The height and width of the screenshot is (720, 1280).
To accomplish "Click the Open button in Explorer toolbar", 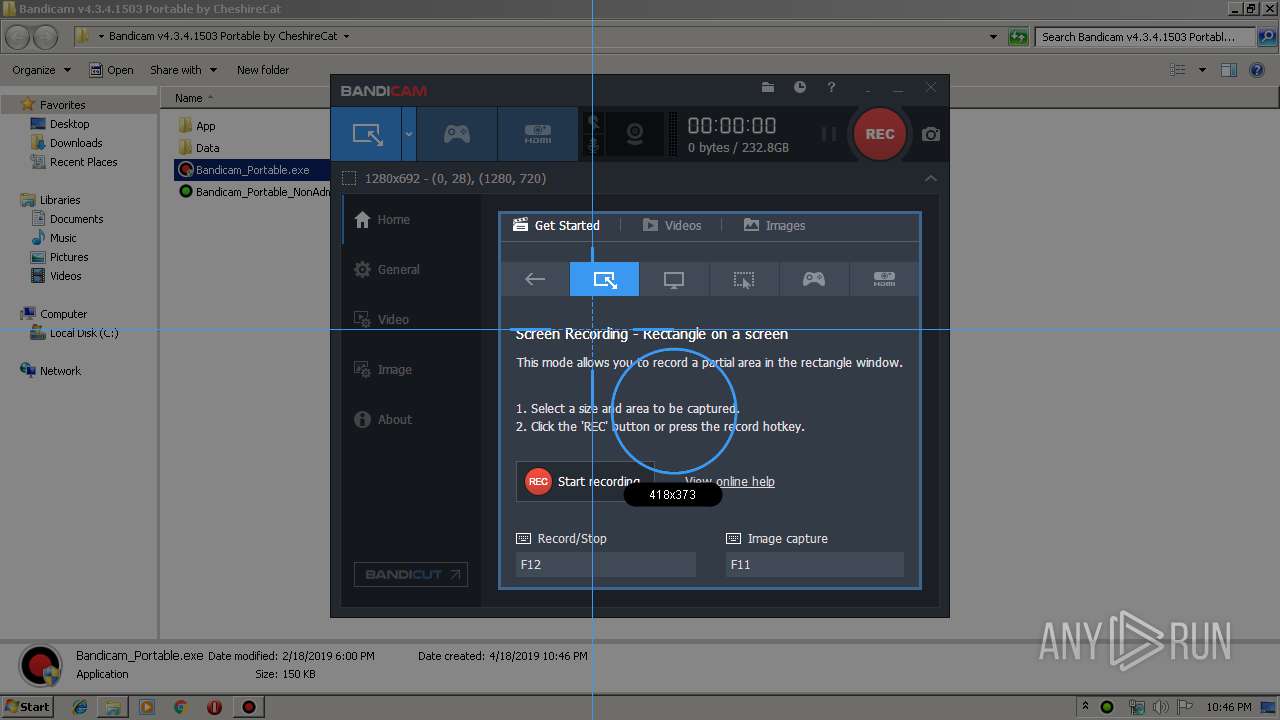I will [x=111, y=70].
